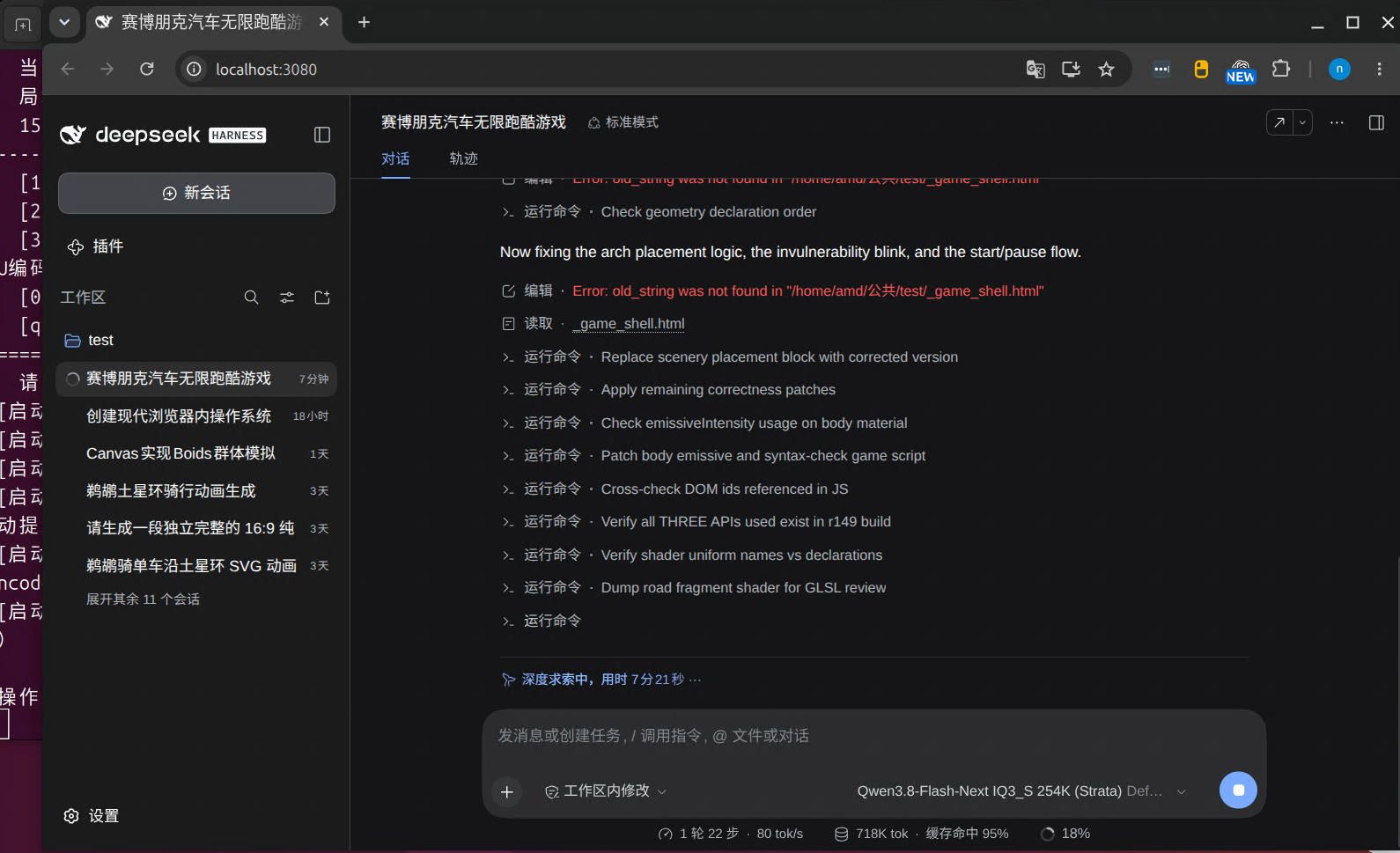
Task: Bookmark this page with the star icon
Action: click(1107, 69)
